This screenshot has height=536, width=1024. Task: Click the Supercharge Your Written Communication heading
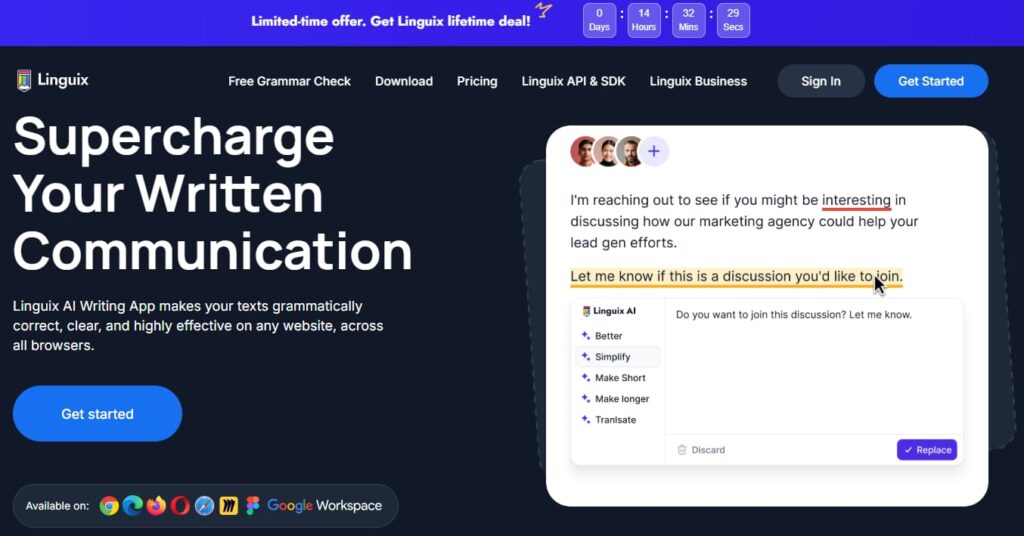pos(212,194)
